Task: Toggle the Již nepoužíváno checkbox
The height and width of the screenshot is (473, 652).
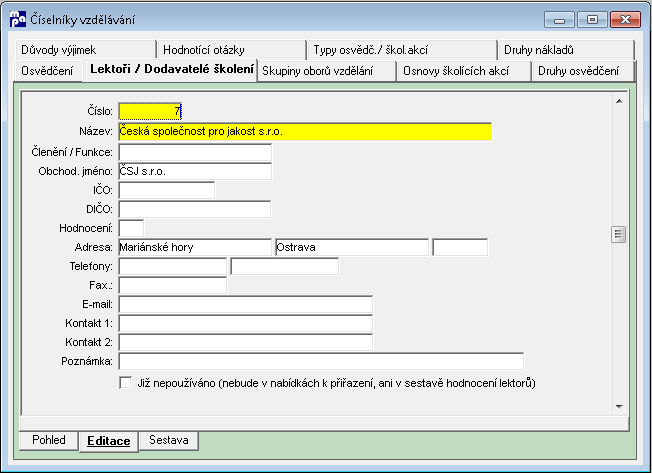Action: (x=125, y=382)
